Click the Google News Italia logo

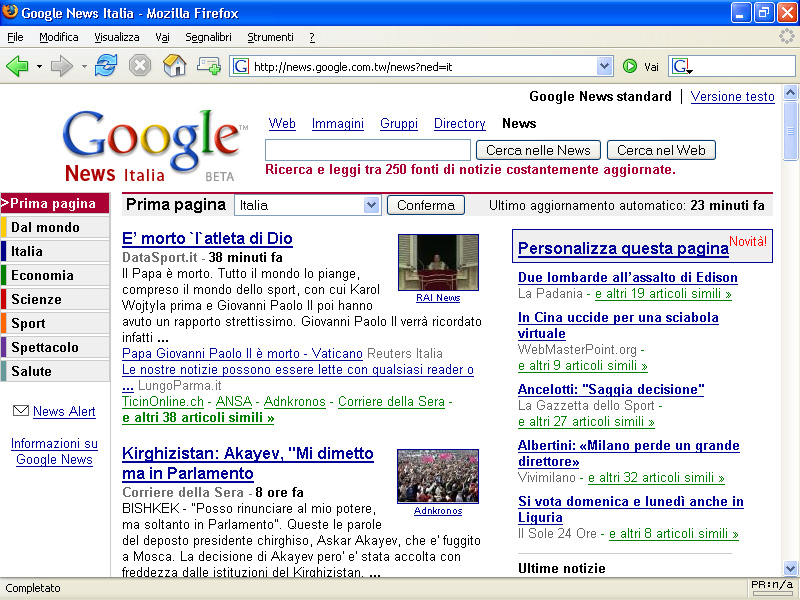pyautogui.click(x=155, y=145)
